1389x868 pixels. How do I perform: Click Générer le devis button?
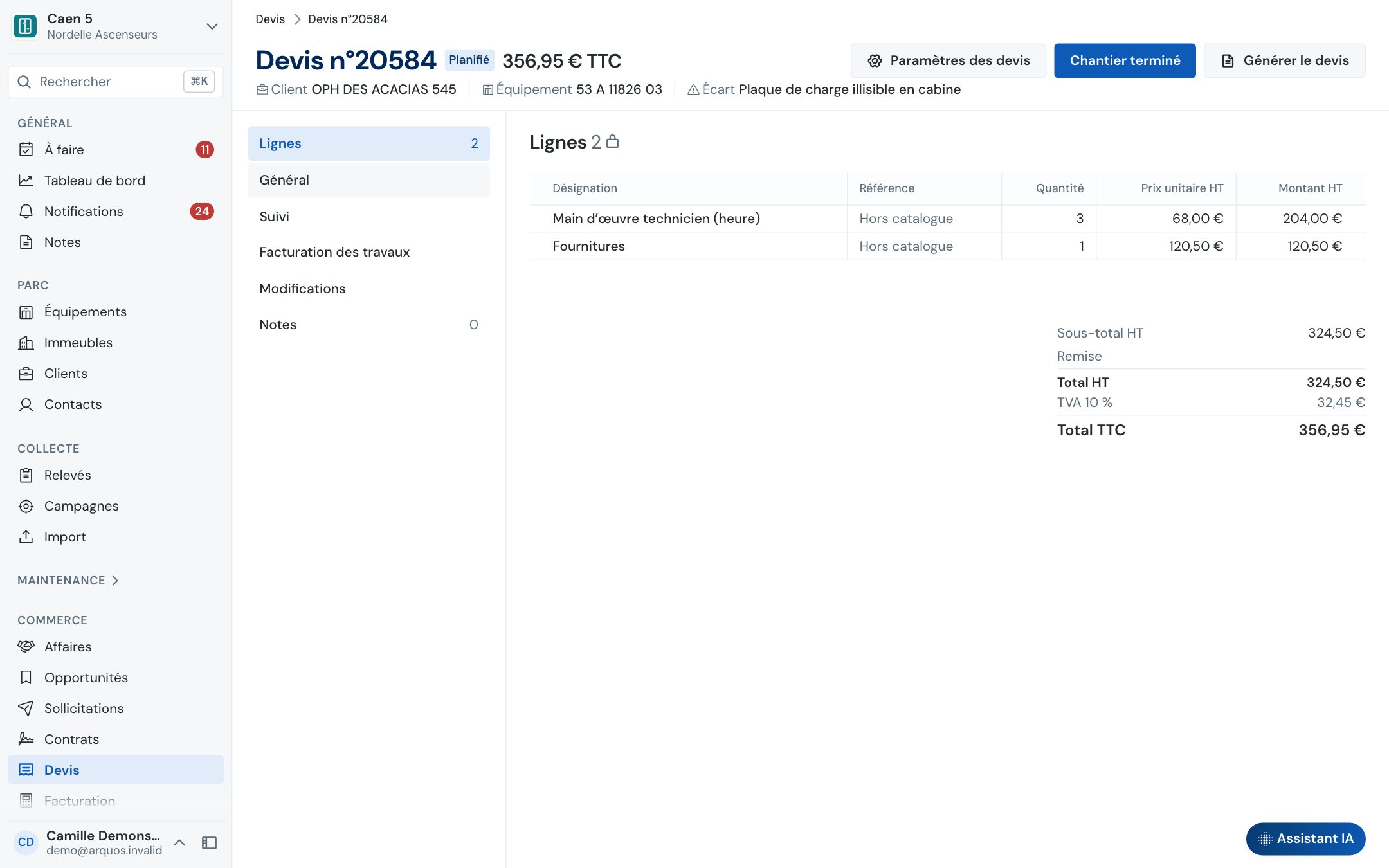tap(1284, 60)
